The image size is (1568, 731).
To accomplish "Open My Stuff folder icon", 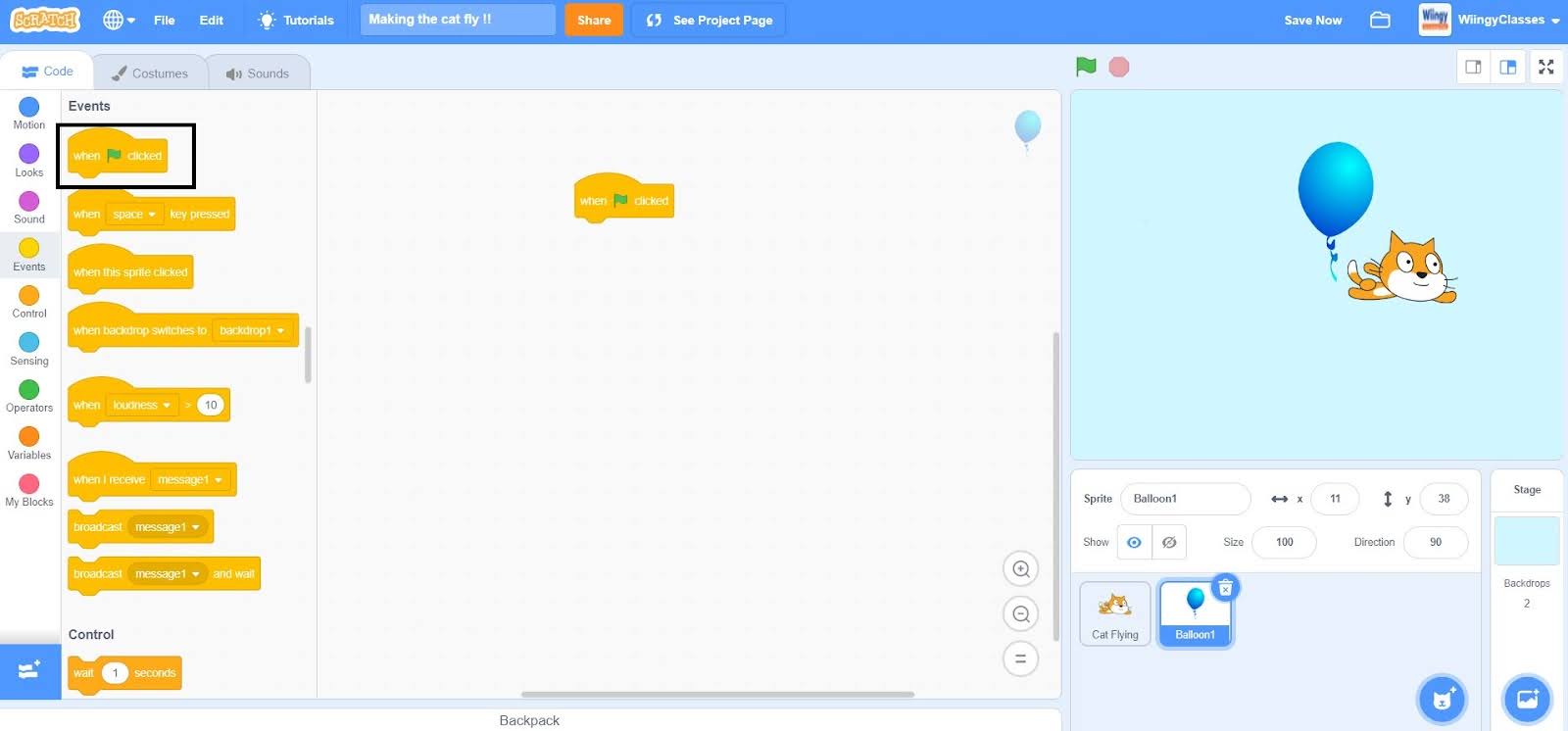I will click(1380, 20).
